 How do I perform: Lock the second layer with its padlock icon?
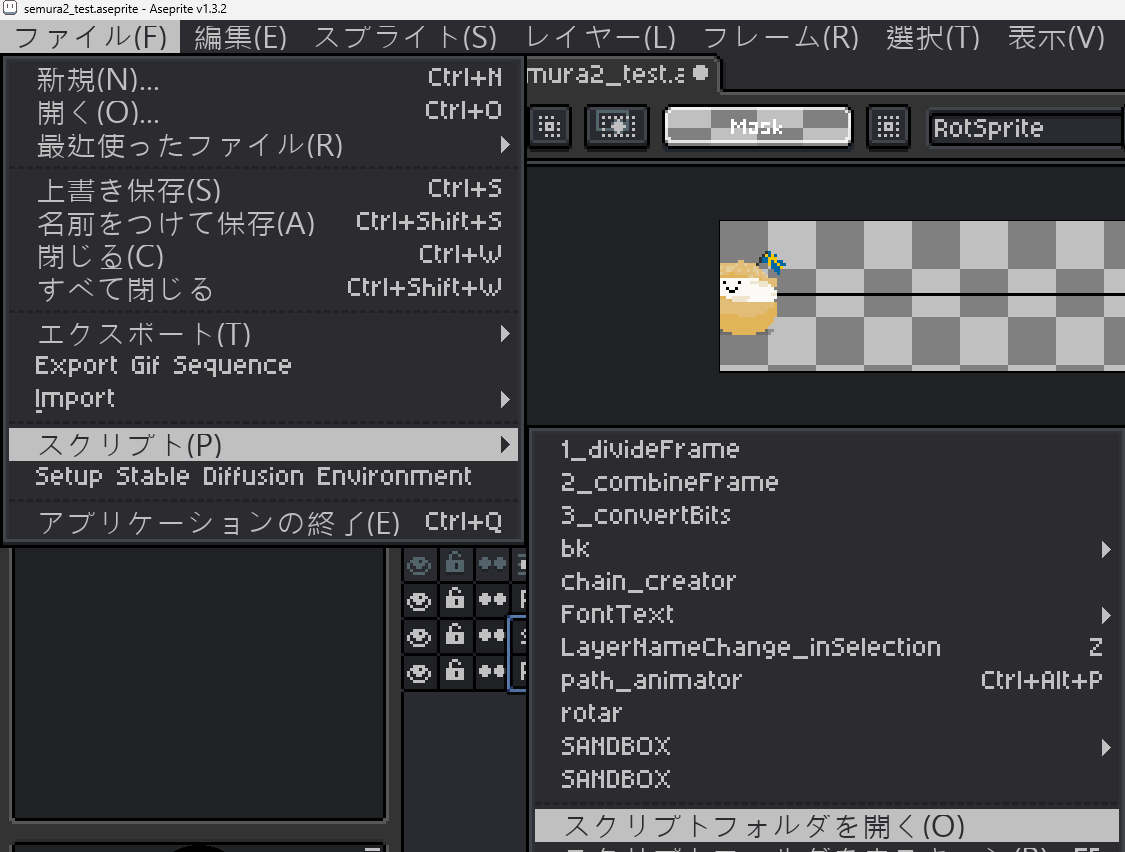click(x=455, y=635)
